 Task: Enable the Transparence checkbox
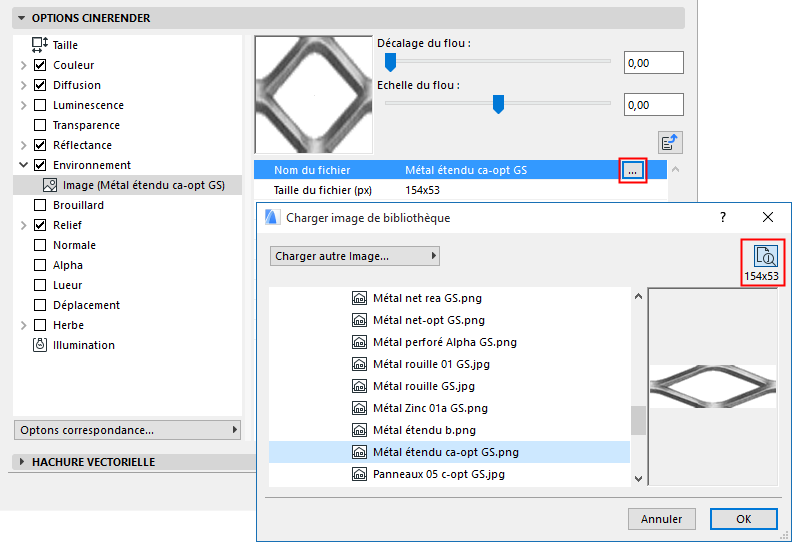point(40,125)
